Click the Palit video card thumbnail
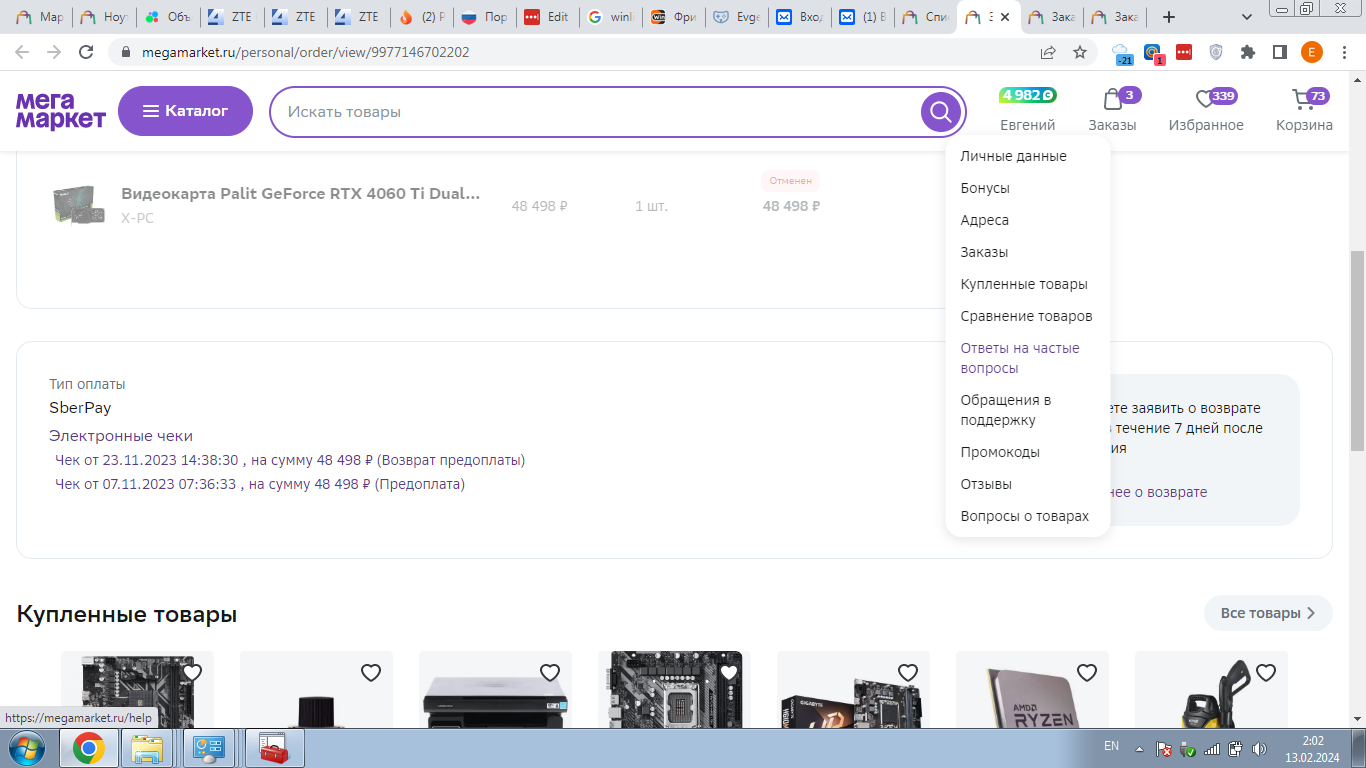 click(x=79, y=205)
